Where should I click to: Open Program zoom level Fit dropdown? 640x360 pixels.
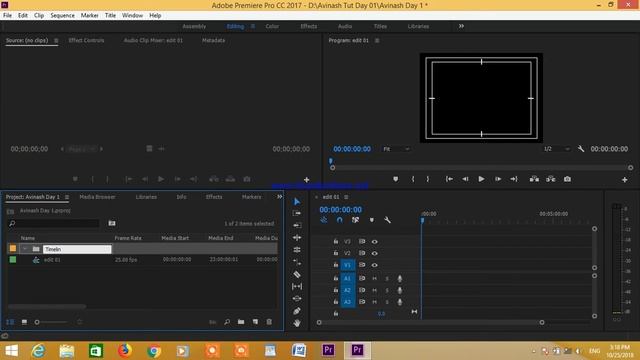pos(396,149)
